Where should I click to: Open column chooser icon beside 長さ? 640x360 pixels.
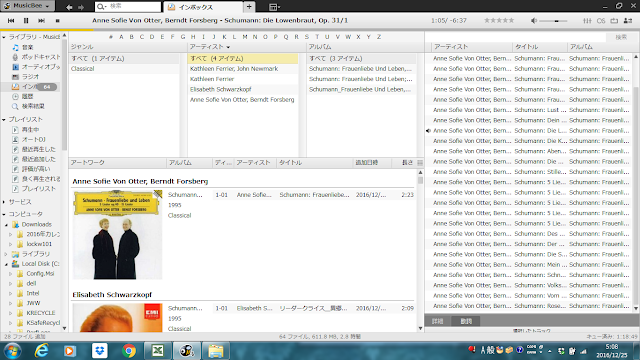point(420,163)
